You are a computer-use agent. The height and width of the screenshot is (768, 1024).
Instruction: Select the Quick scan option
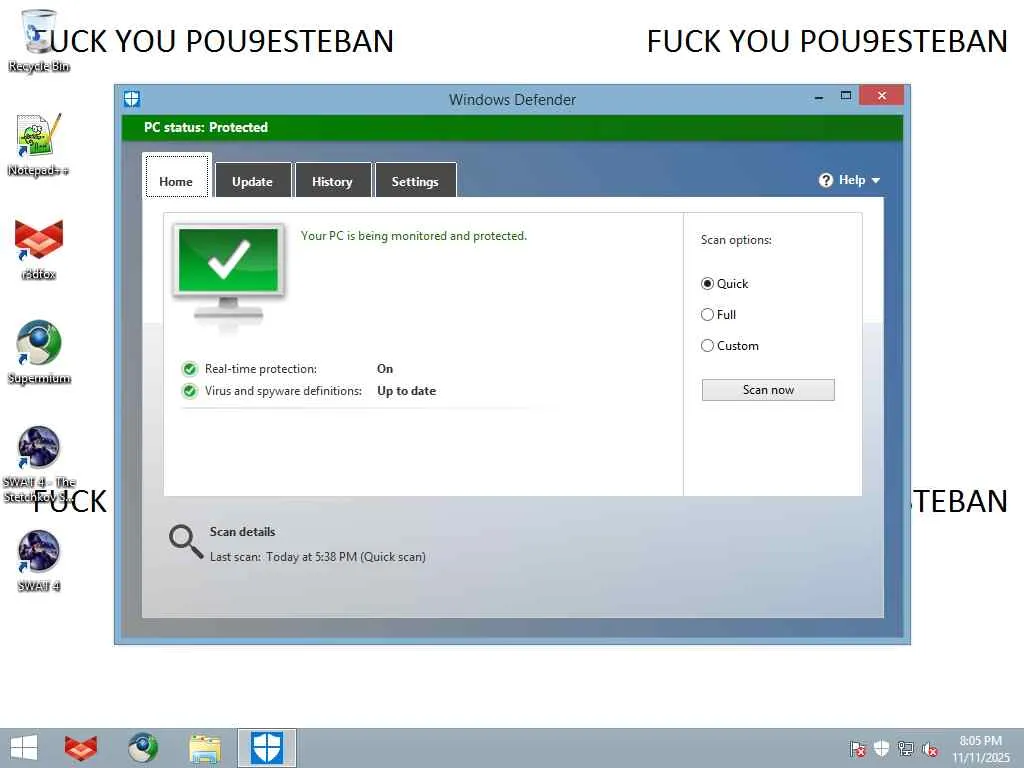pos(724,283)
